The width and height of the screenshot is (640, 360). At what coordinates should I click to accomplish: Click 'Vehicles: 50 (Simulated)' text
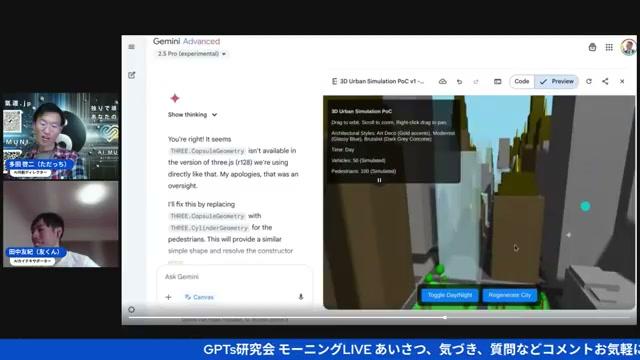coord(358,160)
